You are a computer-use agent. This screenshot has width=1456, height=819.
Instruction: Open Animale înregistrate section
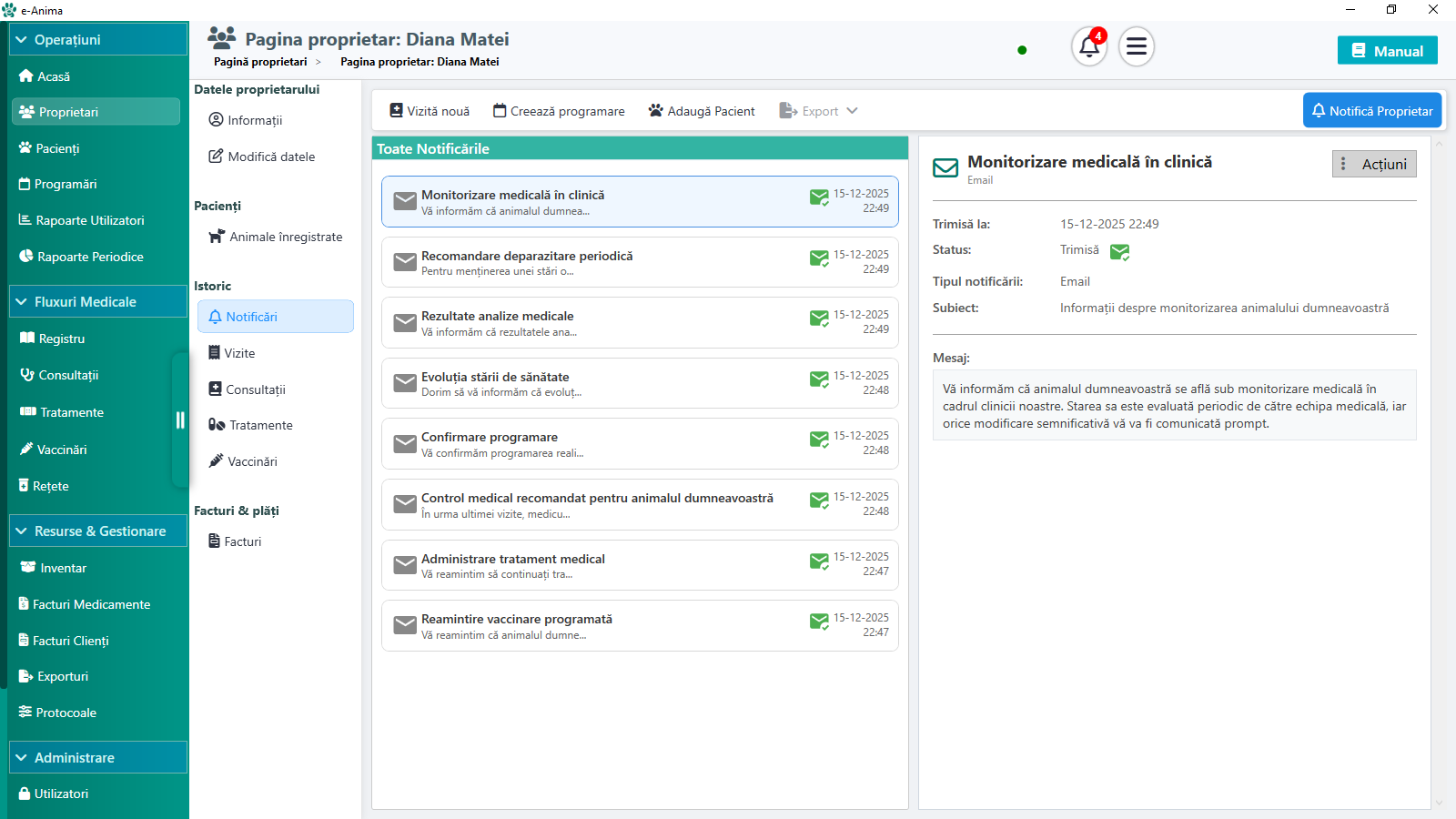[285, 237]
